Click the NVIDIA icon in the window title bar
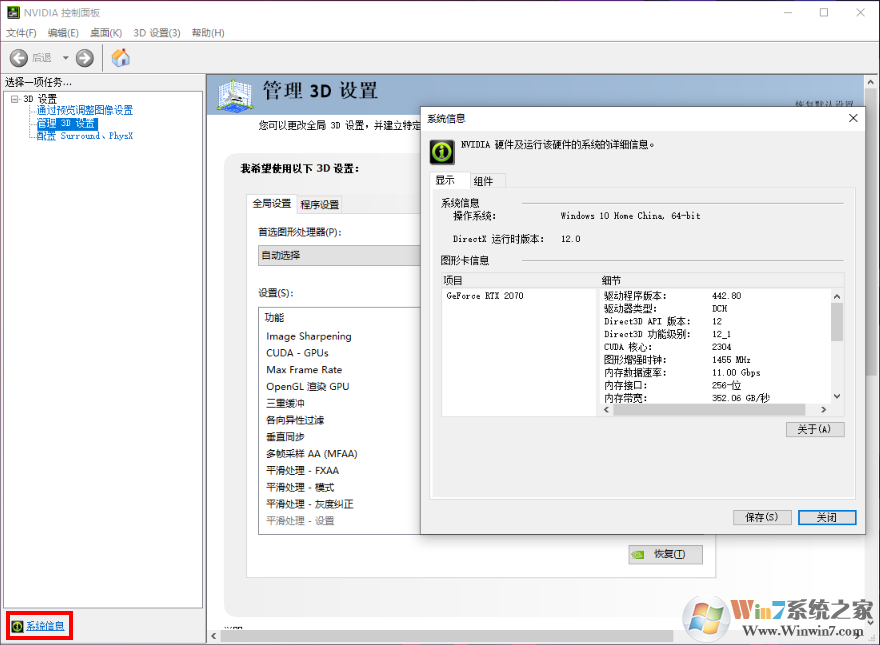880x645 pixels. (x=12, y=12)
